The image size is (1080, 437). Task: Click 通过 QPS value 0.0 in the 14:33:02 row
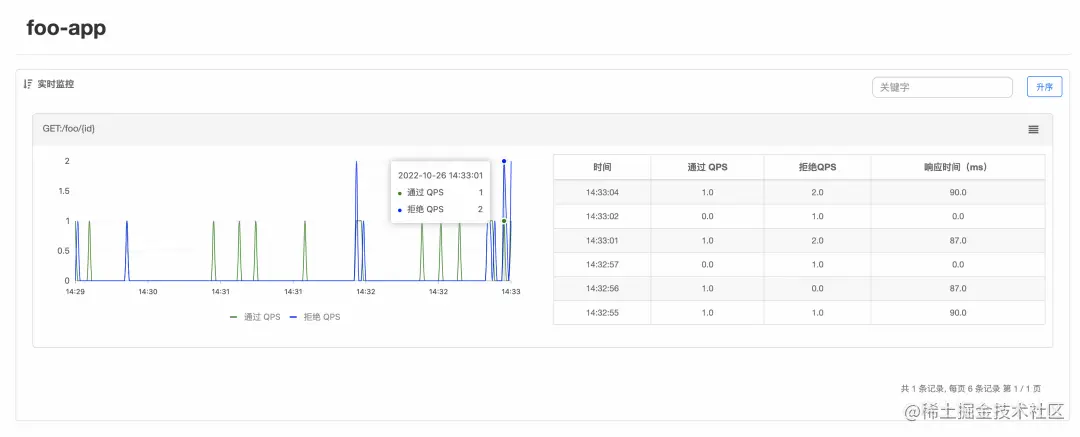click(707, 216)
